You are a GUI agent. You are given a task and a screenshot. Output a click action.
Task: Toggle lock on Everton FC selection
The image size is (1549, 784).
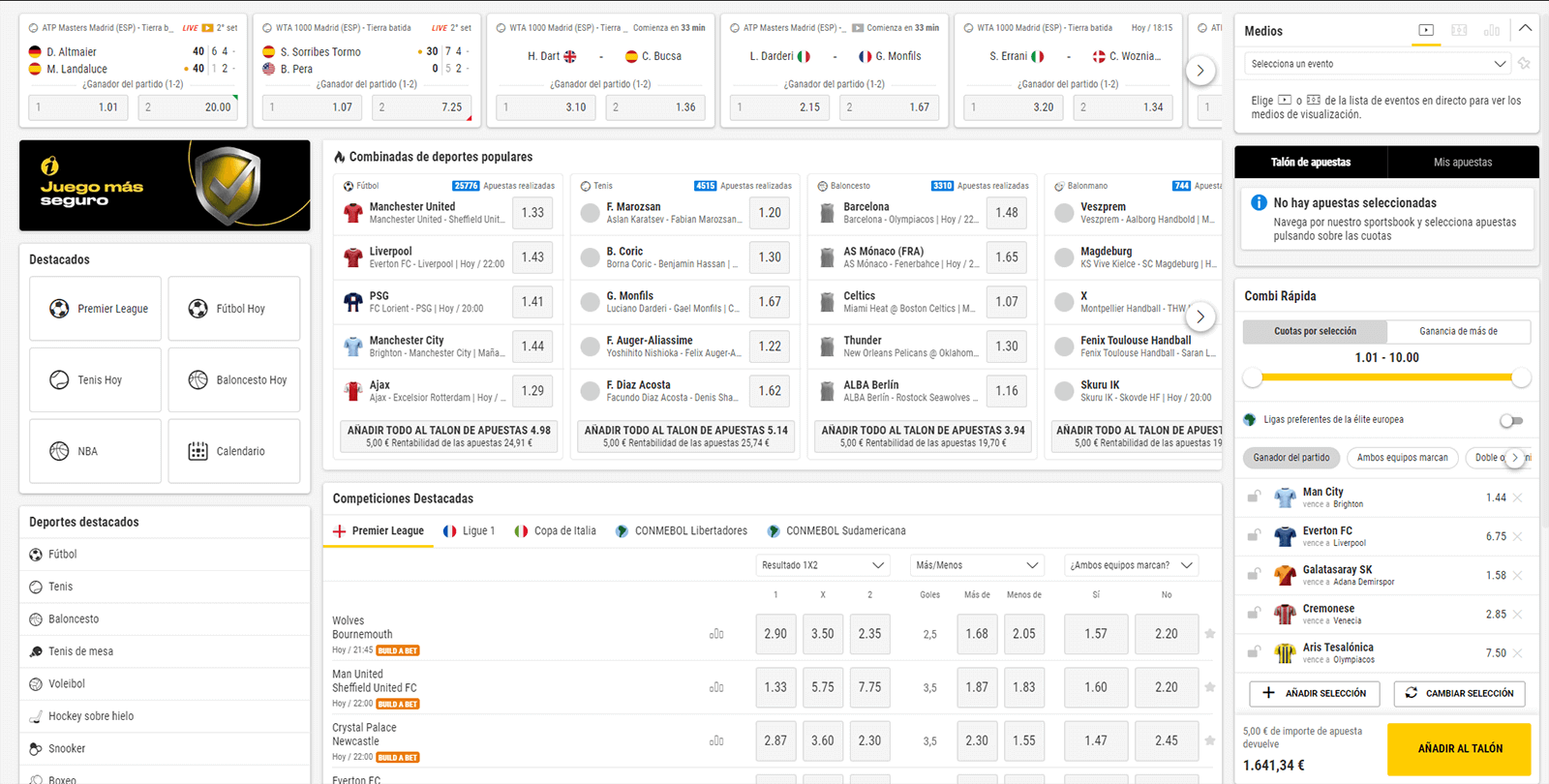click(1254, 535)
